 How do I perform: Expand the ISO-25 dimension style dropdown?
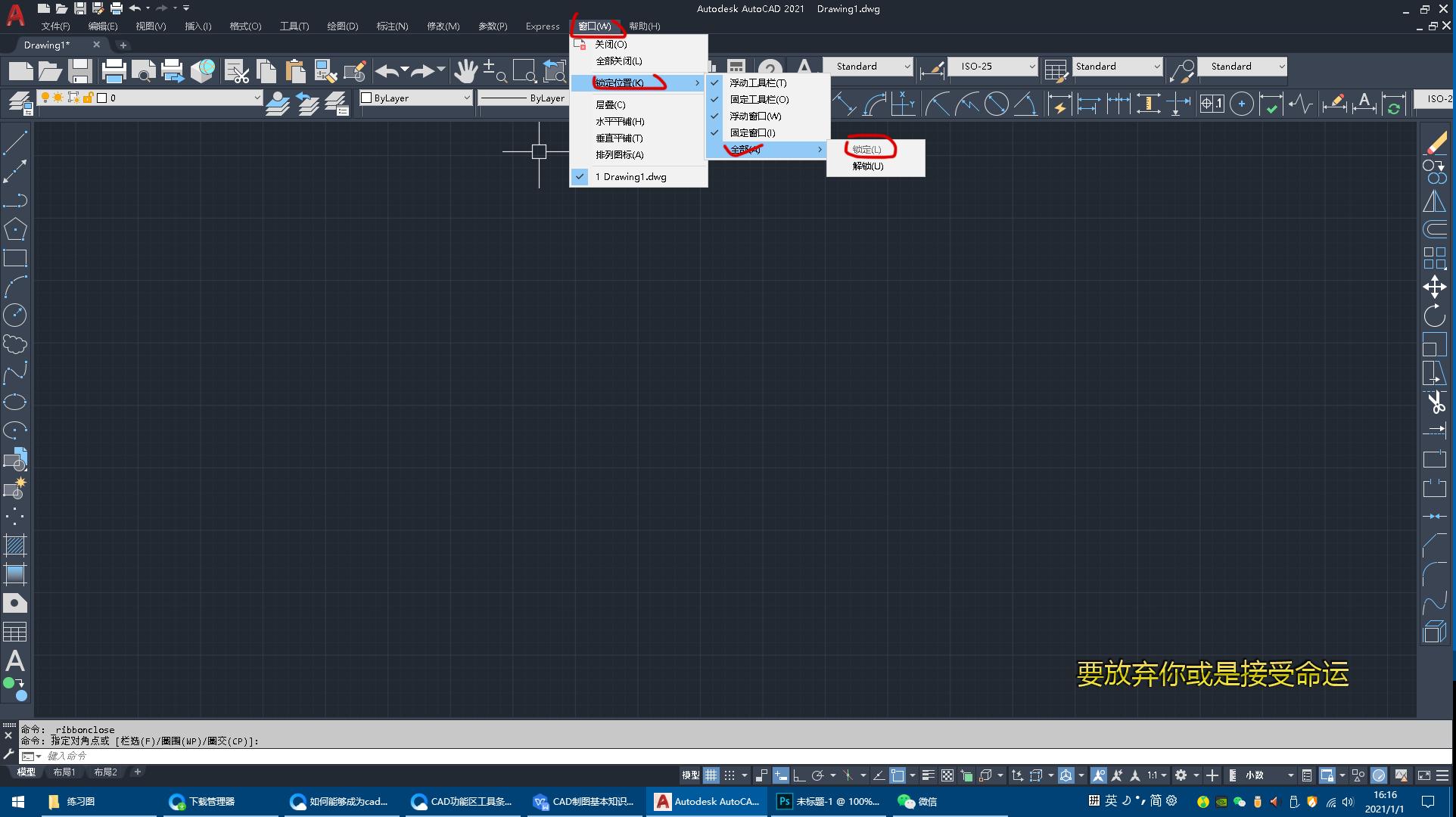point(1032,66)
